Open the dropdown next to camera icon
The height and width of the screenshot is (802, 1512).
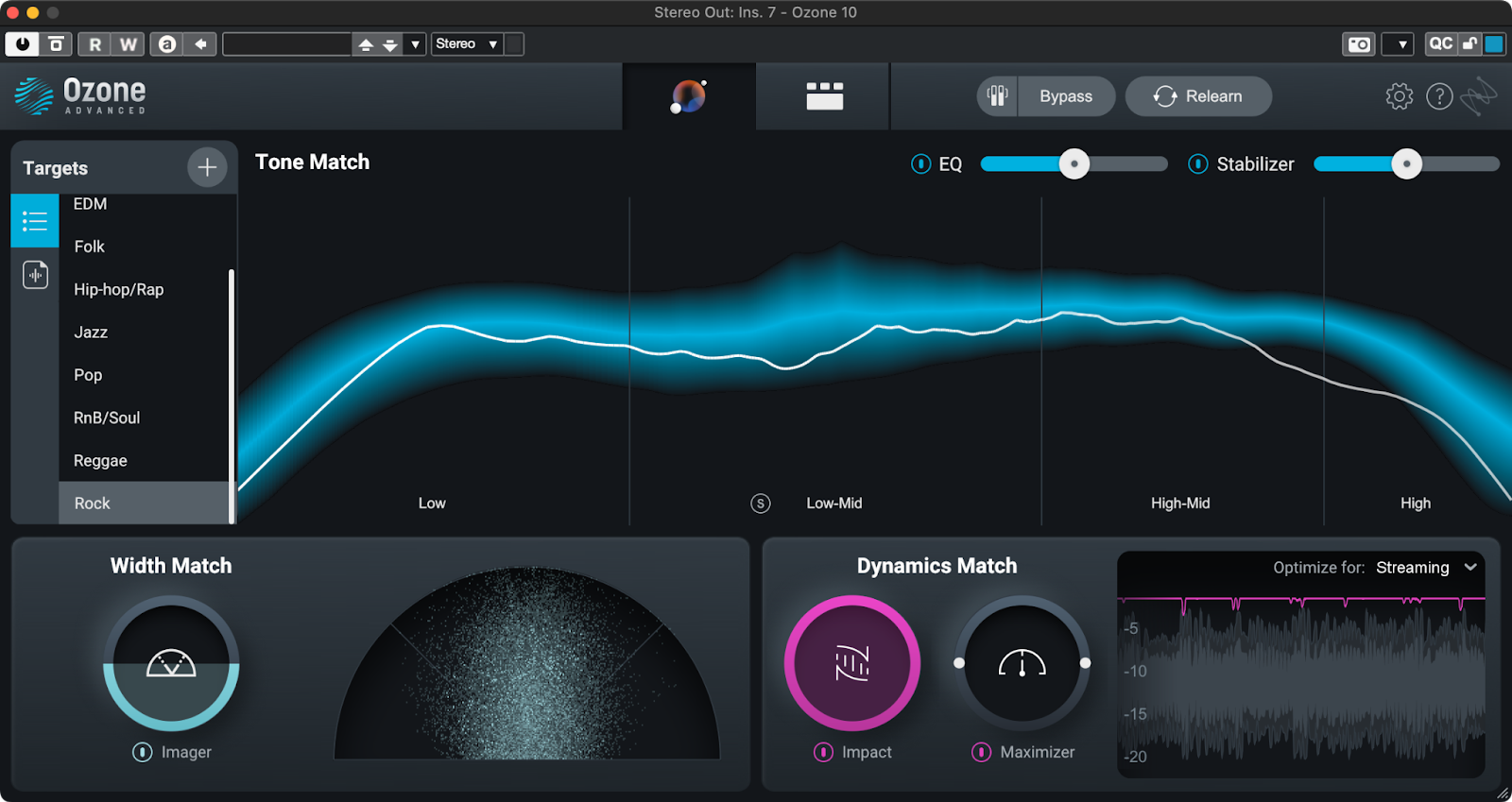pos(1399,44)
